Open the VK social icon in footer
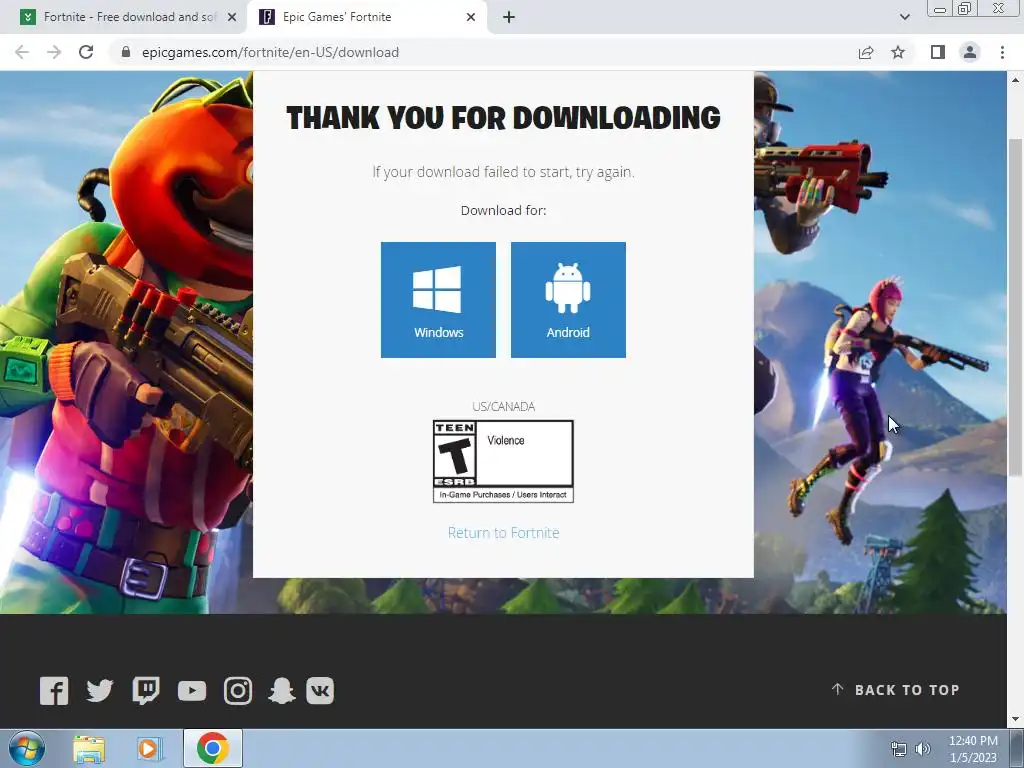This screenshot has width=1024, height=768. (320, 691)
